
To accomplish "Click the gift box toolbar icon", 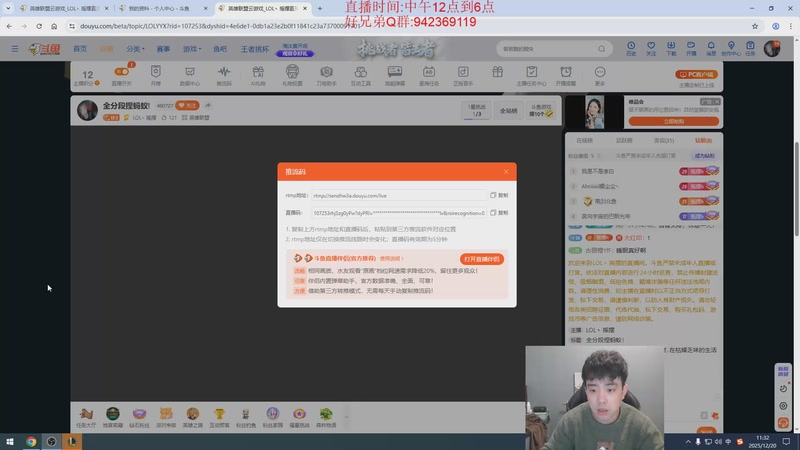I will 497,72.
